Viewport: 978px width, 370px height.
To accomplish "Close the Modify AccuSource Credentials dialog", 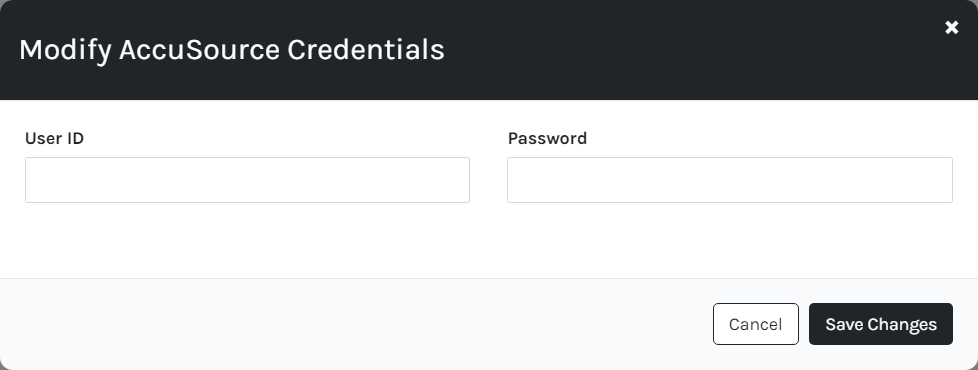I will pos(951,27).
